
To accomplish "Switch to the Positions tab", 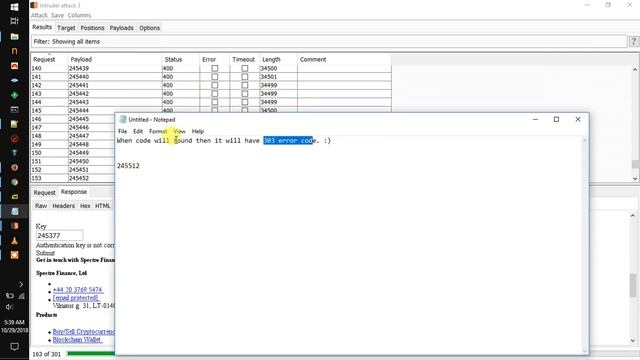I will 92,28.
